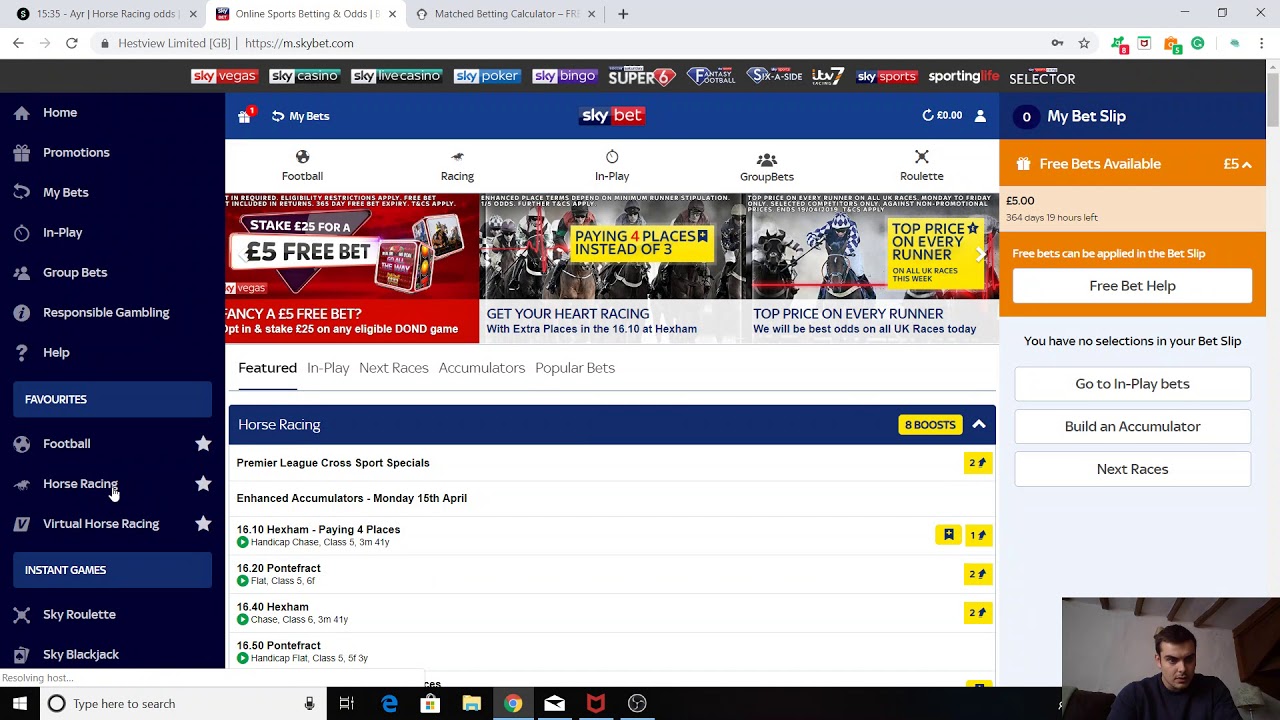The height and width of the screenshot is (720, 1280).
Task: Open Sky Casino brand logo
Action: (305, 77)
